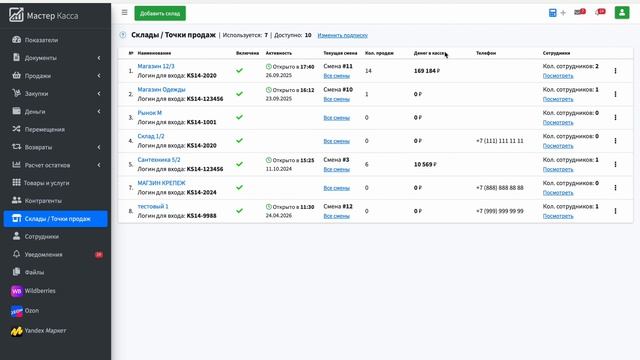Expand the Продажи submenu chevron
640x360 pixels.
pos(99,76)
